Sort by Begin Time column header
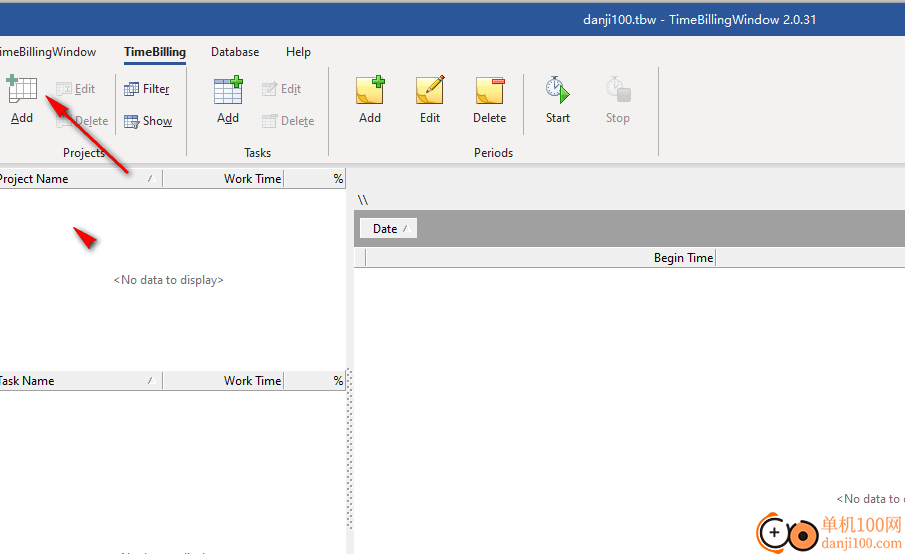 [541, 258]
